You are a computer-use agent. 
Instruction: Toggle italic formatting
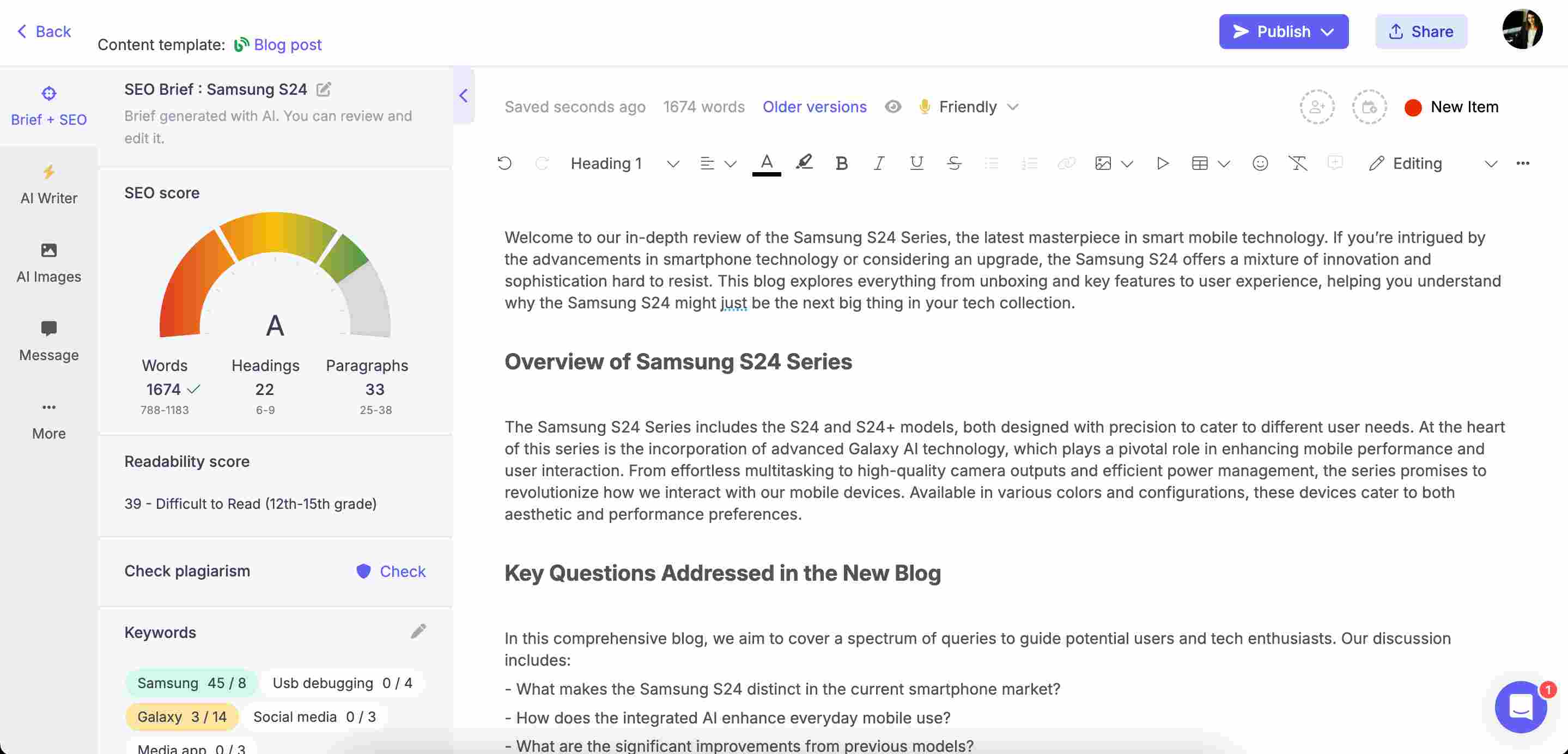(878, 163)
